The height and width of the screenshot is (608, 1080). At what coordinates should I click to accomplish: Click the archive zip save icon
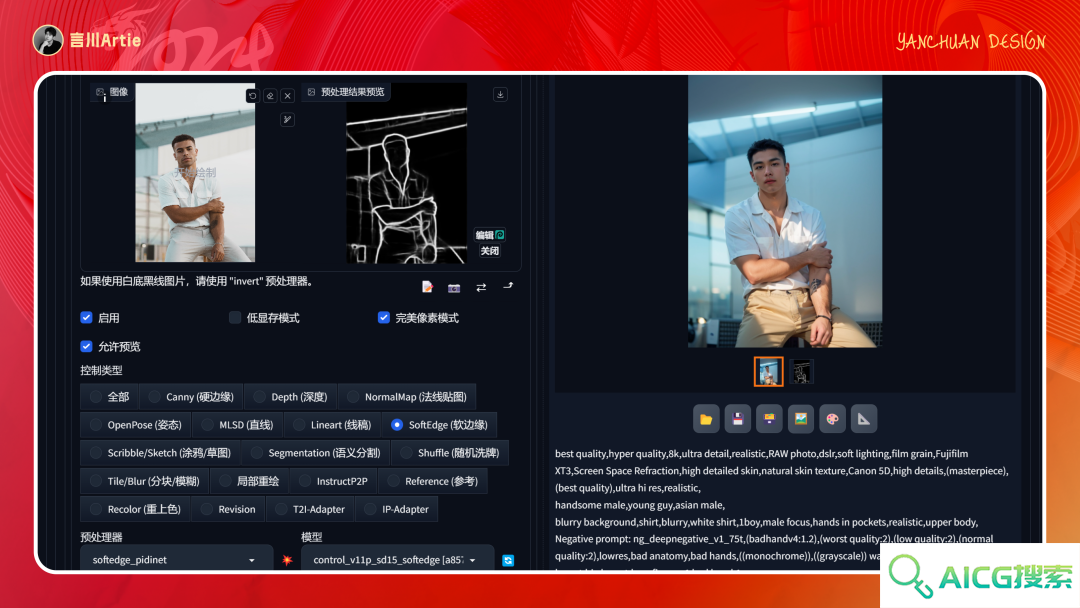tap(769, 419)
